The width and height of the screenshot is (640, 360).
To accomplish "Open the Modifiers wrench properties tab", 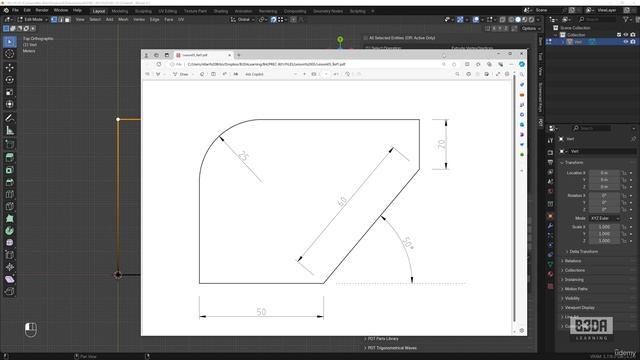I will pos(550,226).
